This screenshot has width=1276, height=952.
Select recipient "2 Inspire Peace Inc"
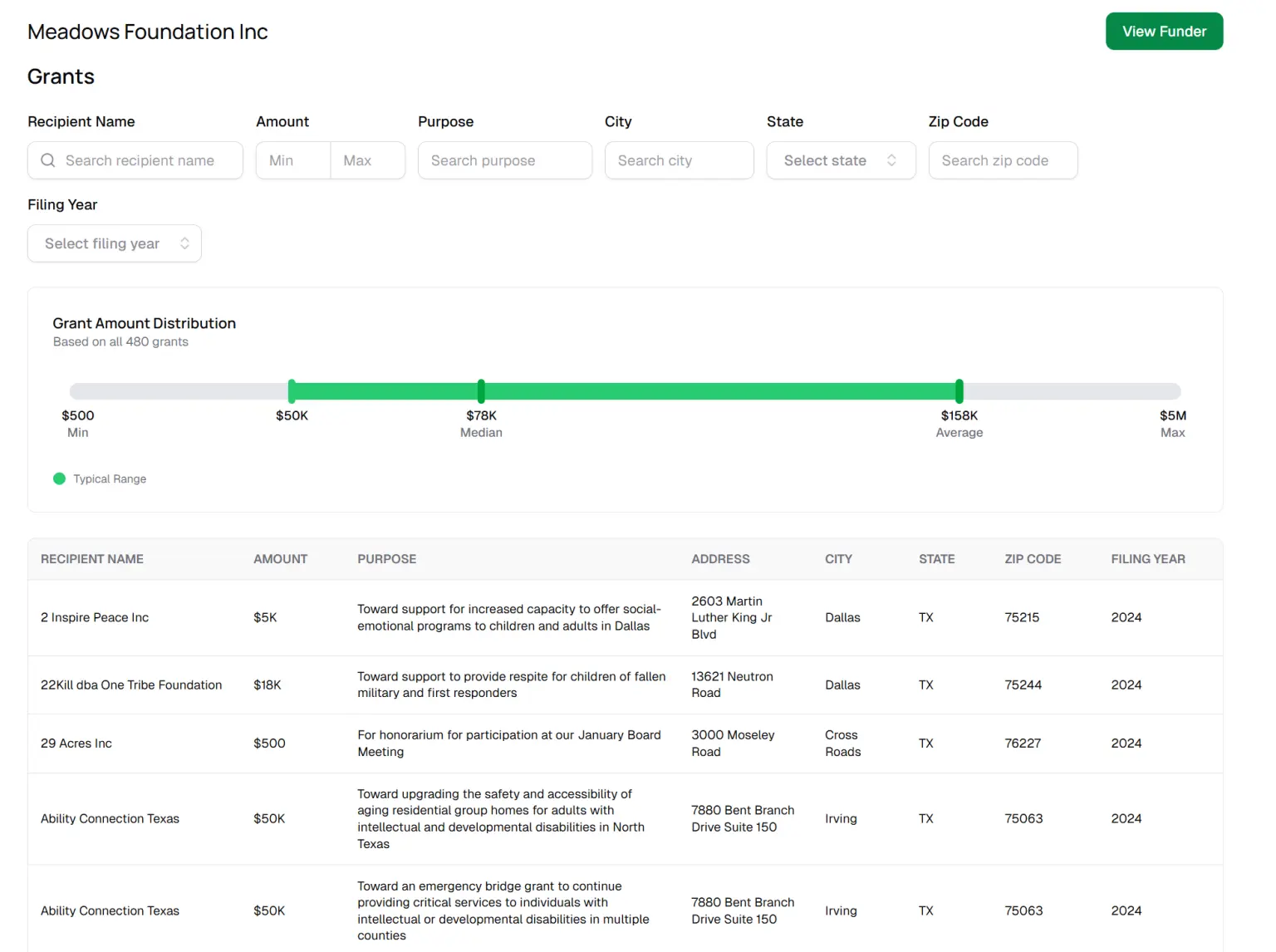pos(95,618)
